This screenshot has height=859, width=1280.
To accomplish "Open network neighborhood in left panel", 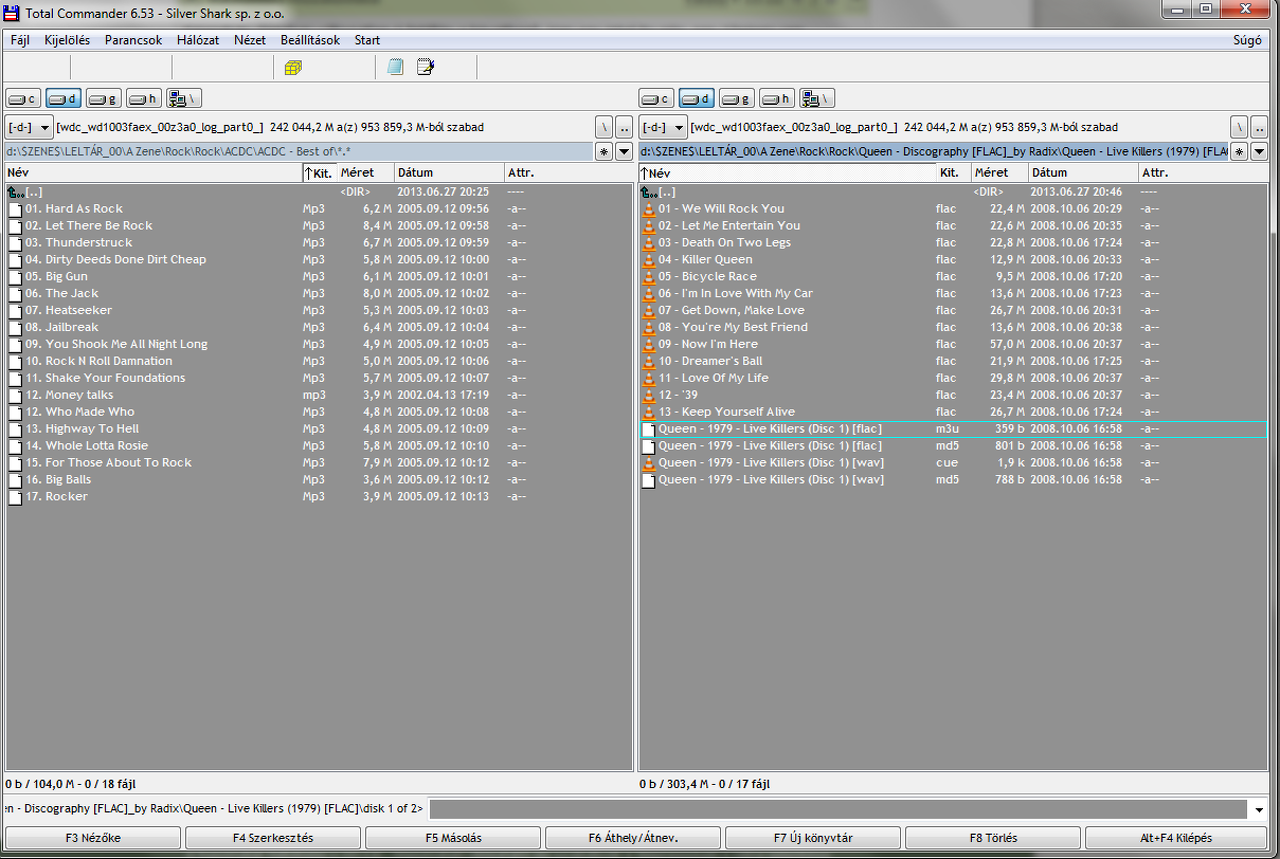I will tap(184, 98).
